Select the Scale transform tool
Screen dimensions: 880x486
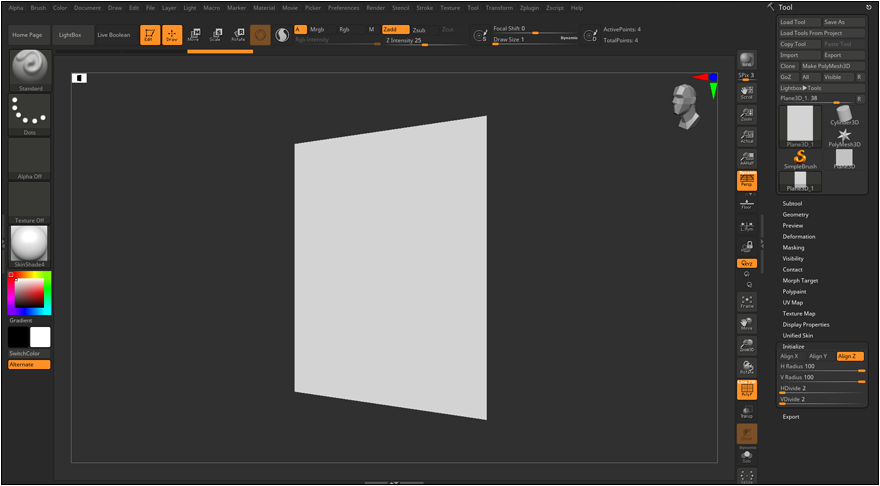point(215,35)
